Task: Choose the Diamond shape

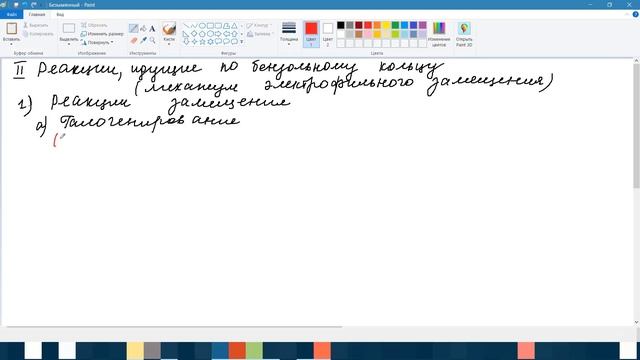Action: pos(194,34)
